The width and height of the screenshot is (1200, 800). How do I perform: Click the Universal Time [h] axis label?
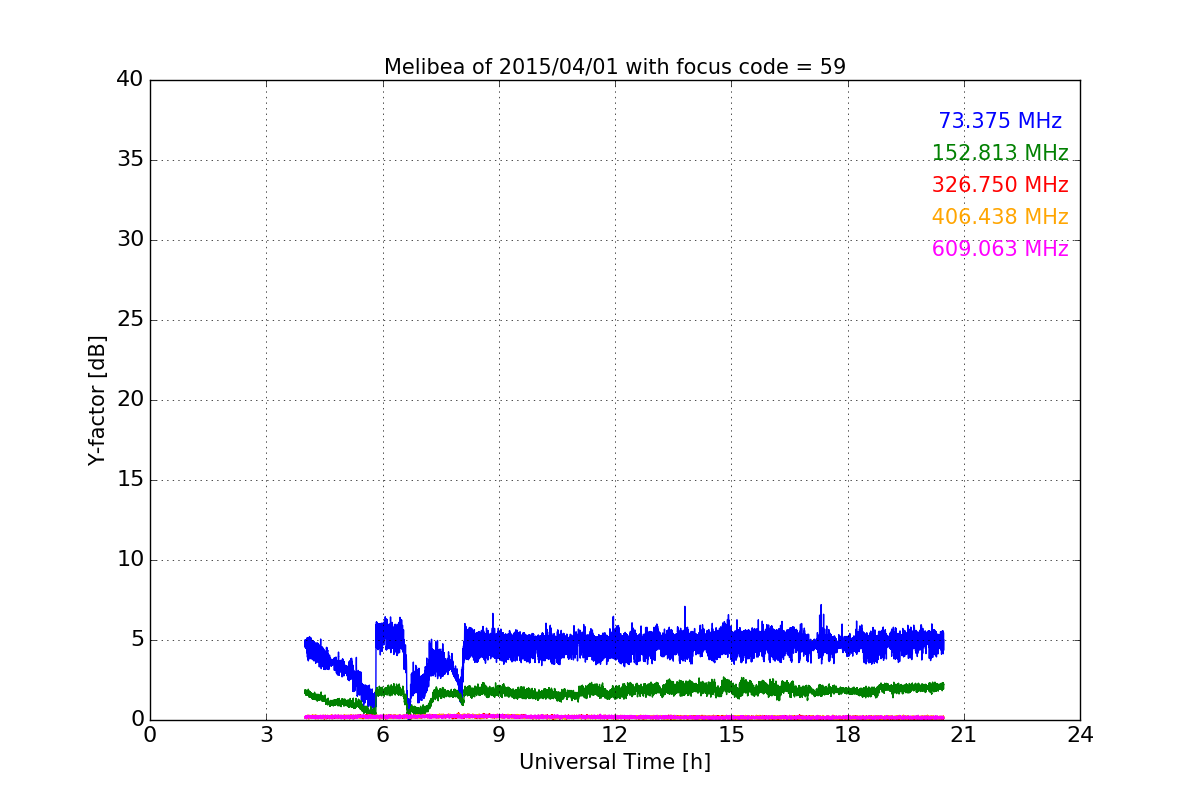615,762
